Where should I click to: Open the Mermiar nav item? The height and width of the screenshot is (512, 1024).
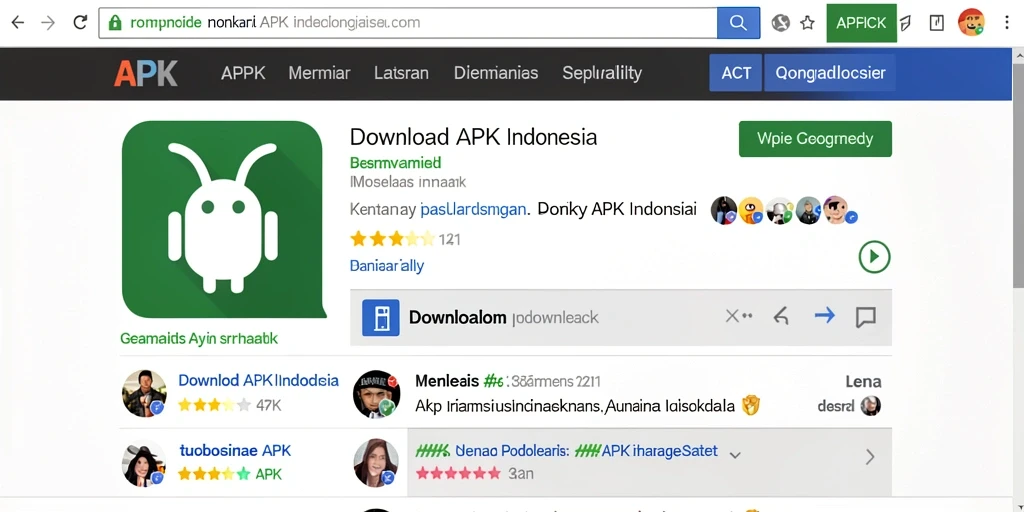[319, 73]
